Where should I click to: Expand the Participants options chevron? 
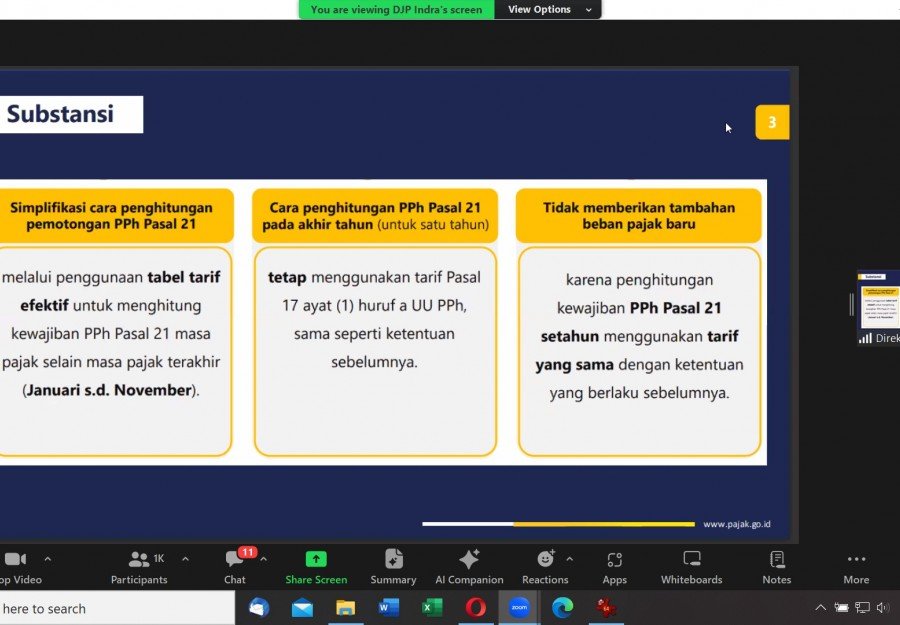[x=185, y=559]
